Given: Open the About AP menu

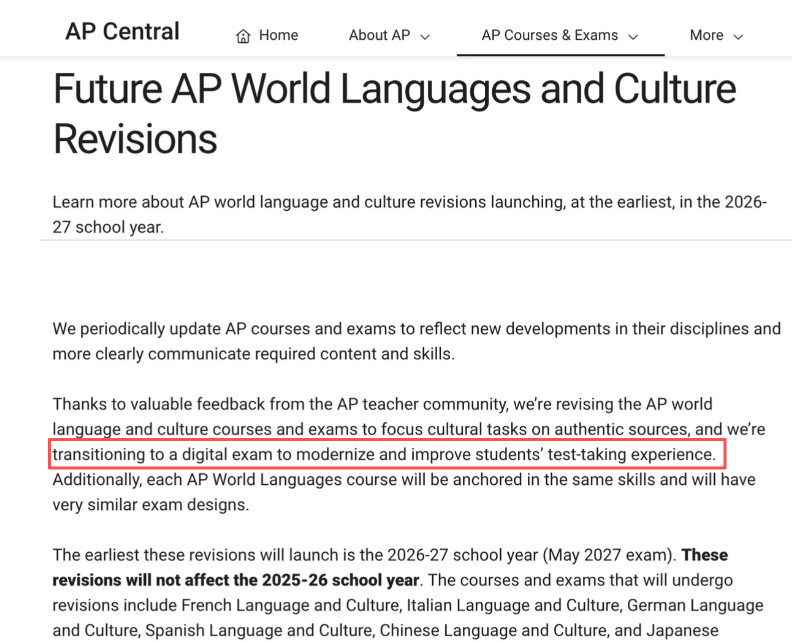Looking at the screenshot, I should pyautogui.click(x=389, y=35).
